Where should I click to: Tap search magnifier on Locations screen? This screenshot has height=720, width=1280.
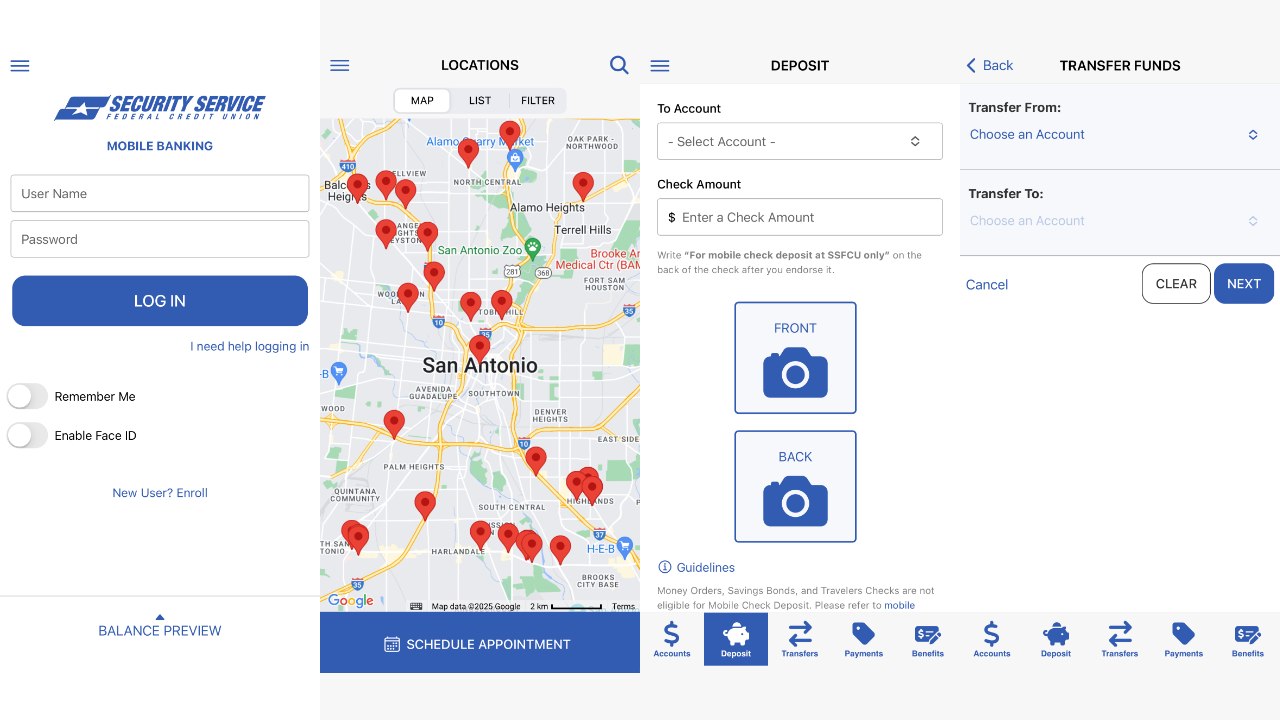[x=619, y=65]
